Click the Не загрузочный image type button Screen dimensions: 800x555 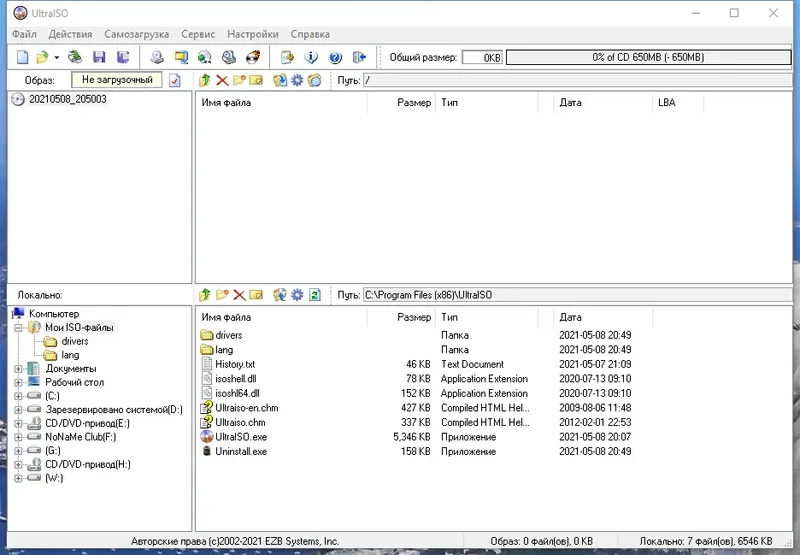coord(117,80)
